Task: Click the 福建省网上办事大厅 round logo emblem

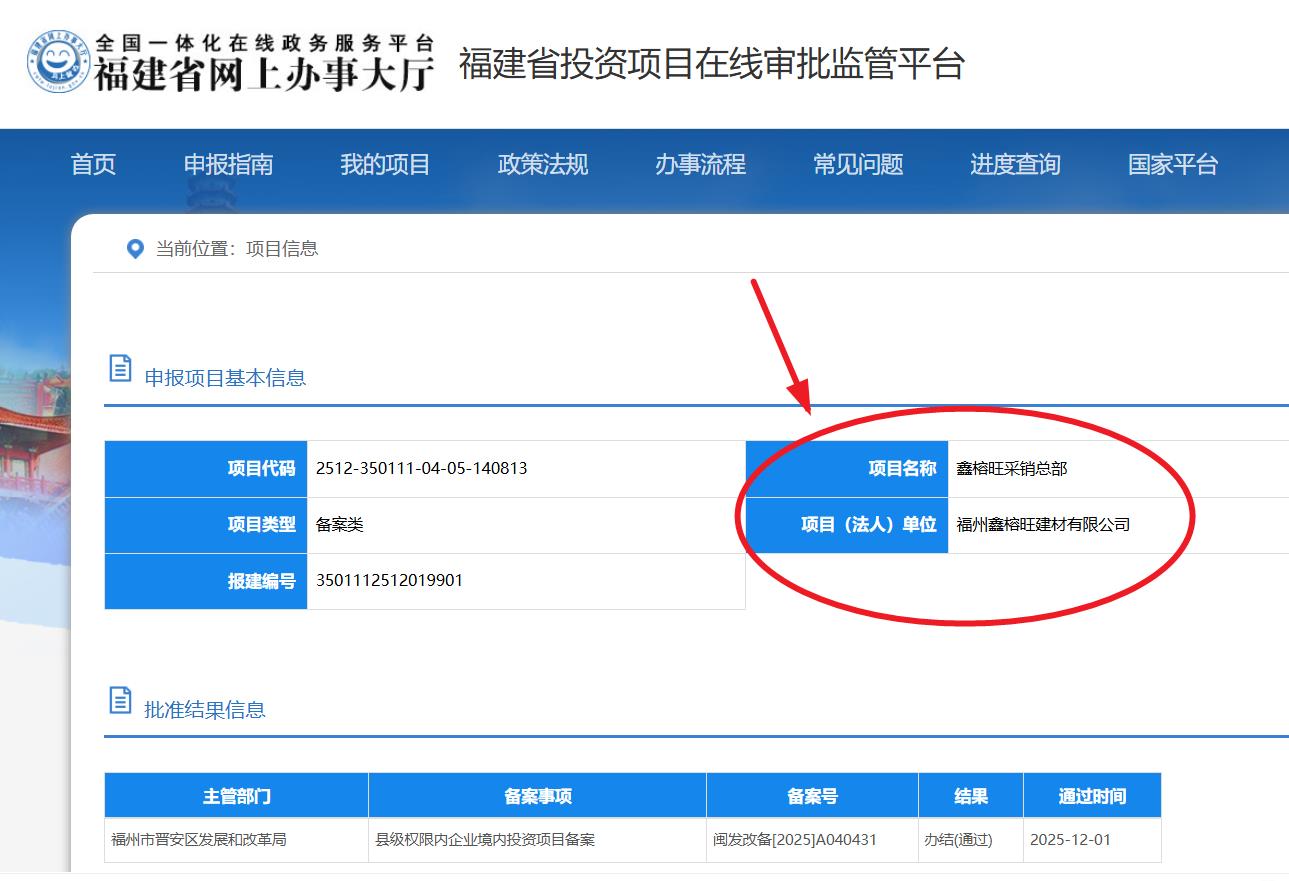Action: [x=58, y=62]
